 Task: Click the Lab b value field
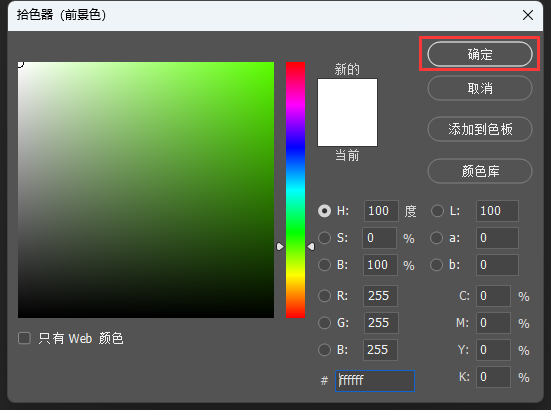point(497,265)
